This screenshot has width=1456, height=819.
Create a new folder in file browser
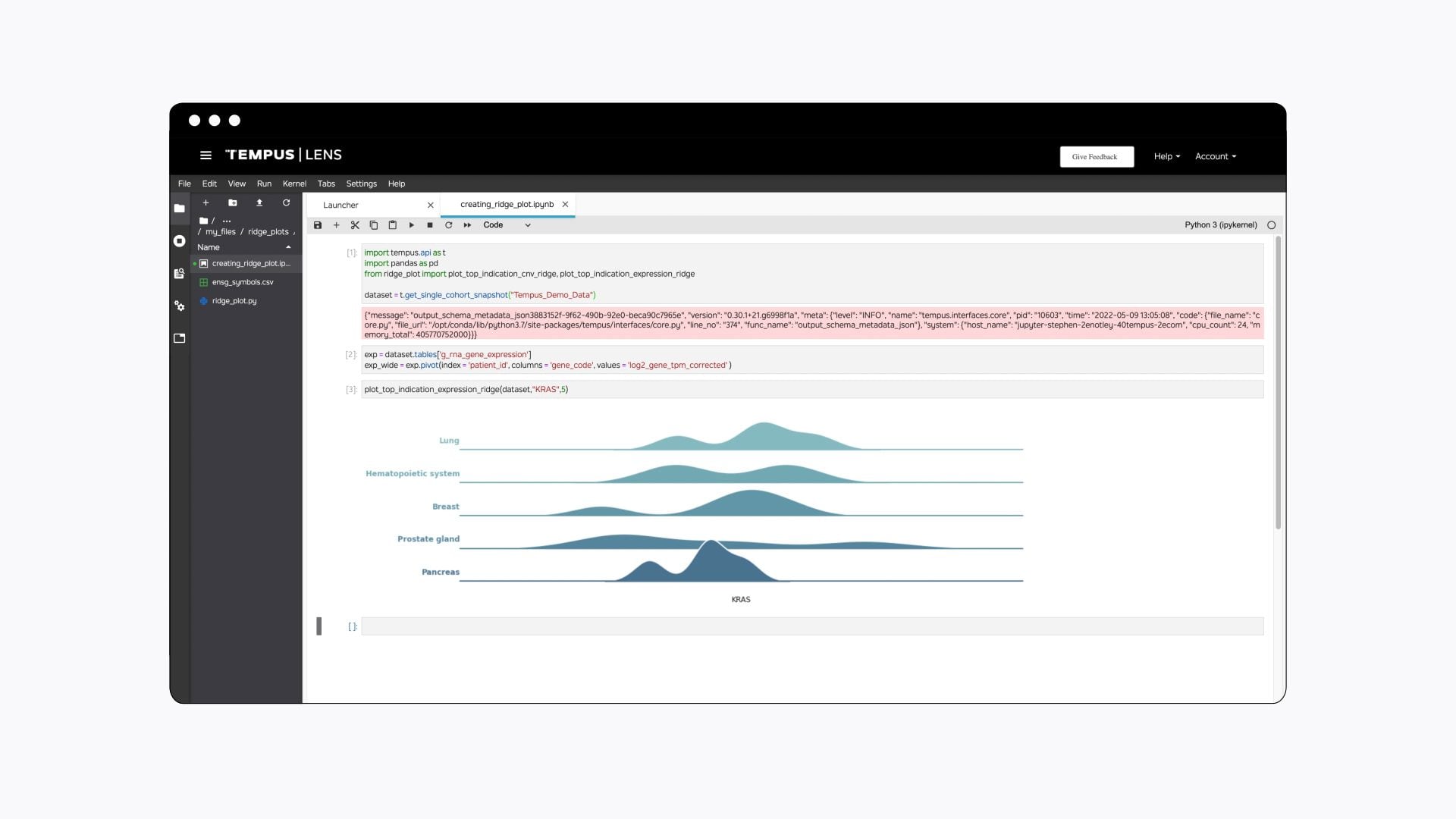(233, 203)
